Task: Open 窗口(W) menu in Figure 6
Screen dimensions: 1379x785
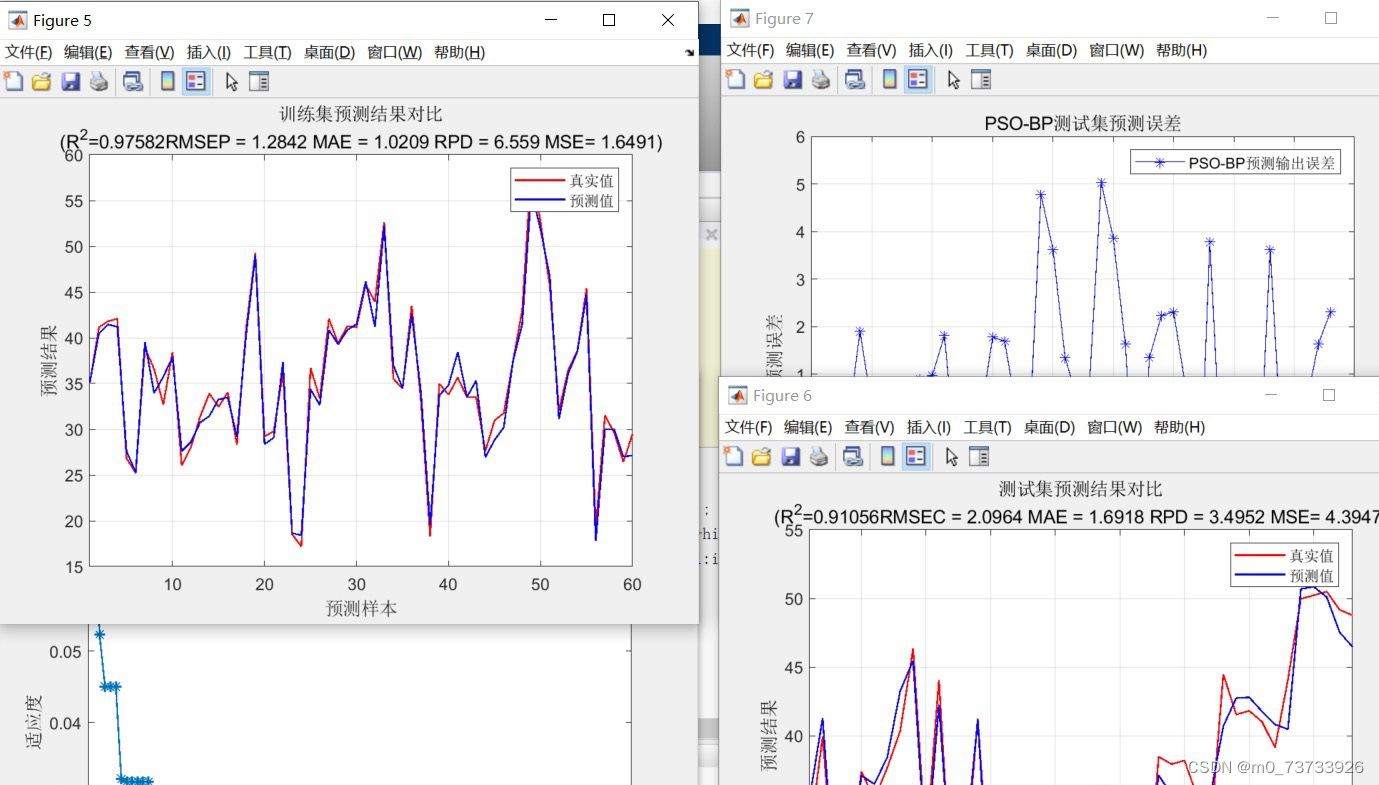Action: [x=1114, y=427]
